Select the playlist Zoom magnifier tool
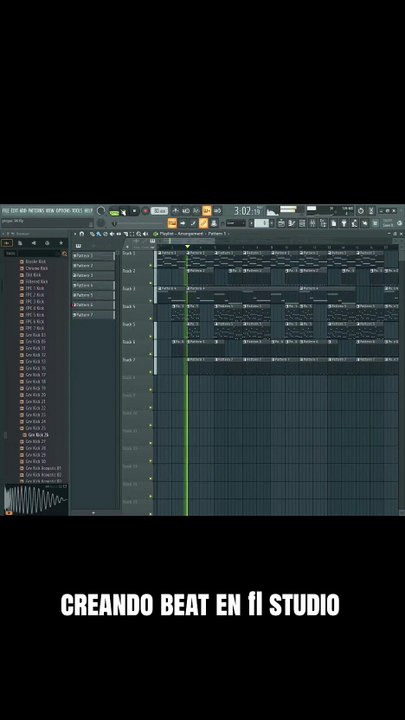This screenshot has height=720, width=405. (x=138, y=234)
